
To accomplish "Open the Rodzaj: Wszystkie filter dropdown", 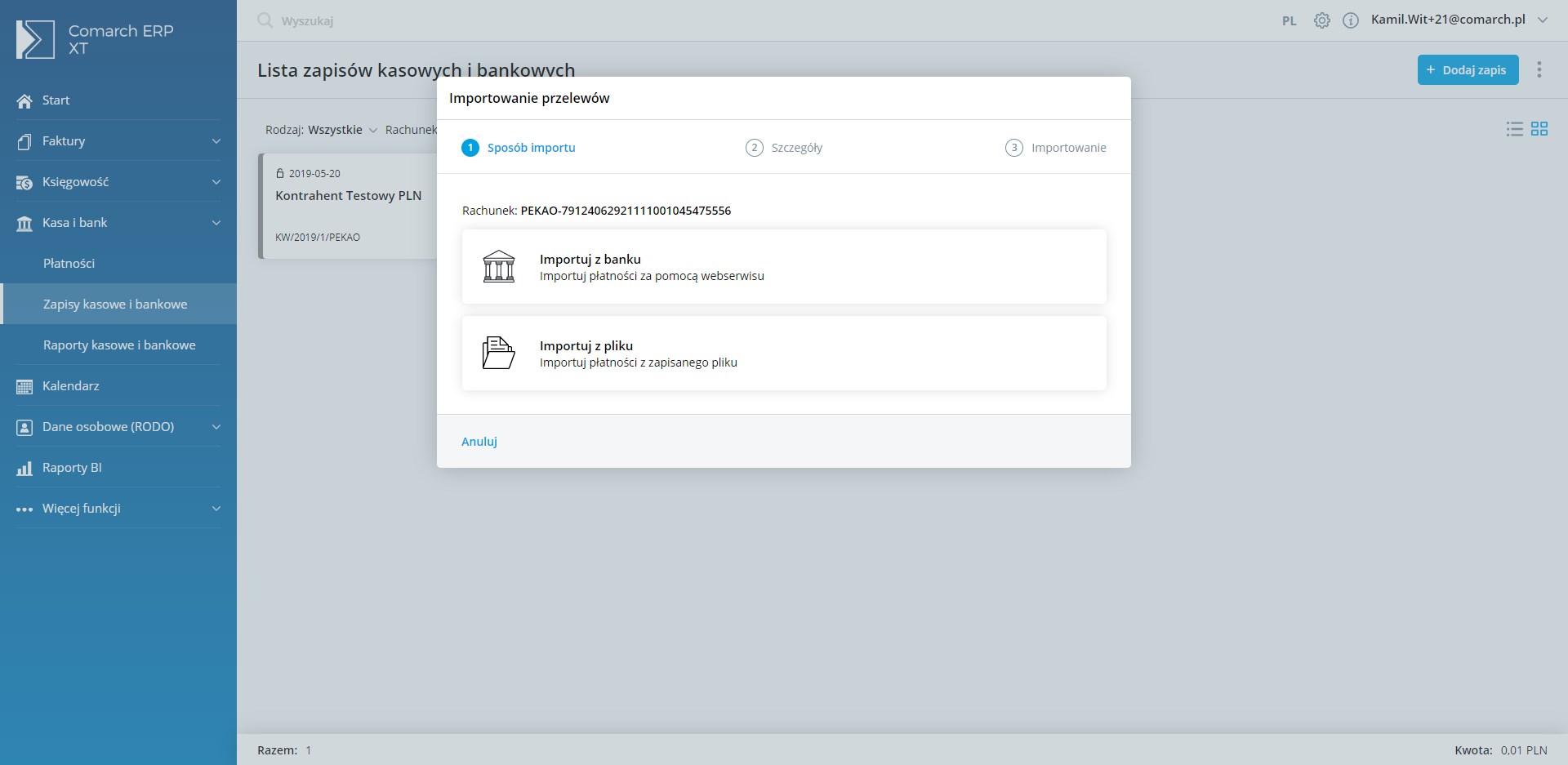I will pyautogui.click(x=322, y=130).
